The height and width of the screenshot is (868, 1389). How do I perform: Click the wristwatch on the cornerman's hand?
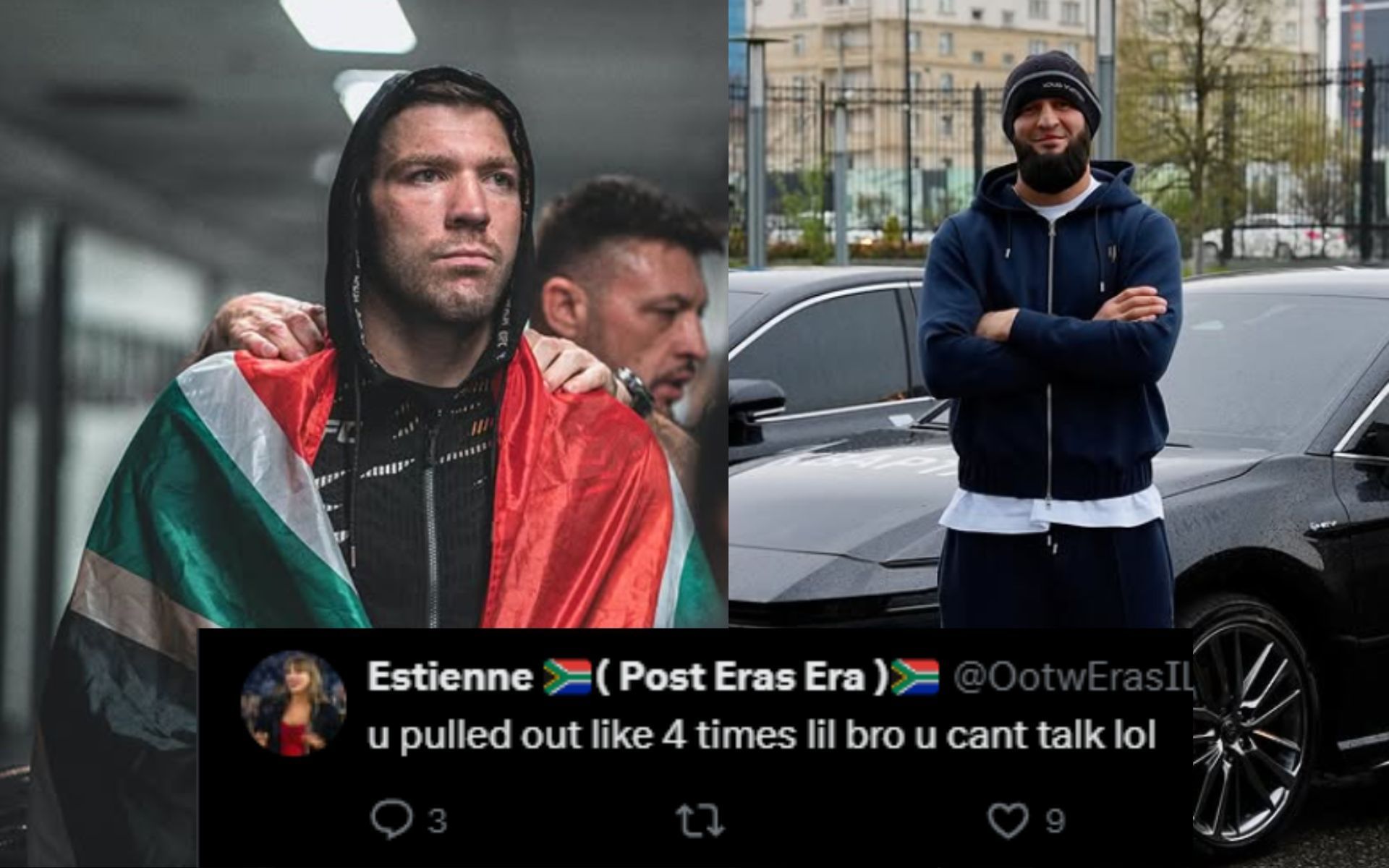[x=634, y=390]
